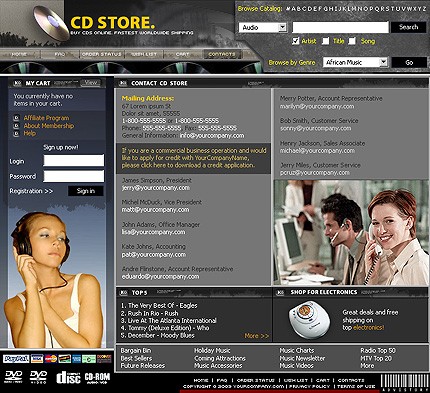Image resolution: width=430 pixels, height=393 pixels.
Task: Focus the catalog search text field
Action: [340, 27]
